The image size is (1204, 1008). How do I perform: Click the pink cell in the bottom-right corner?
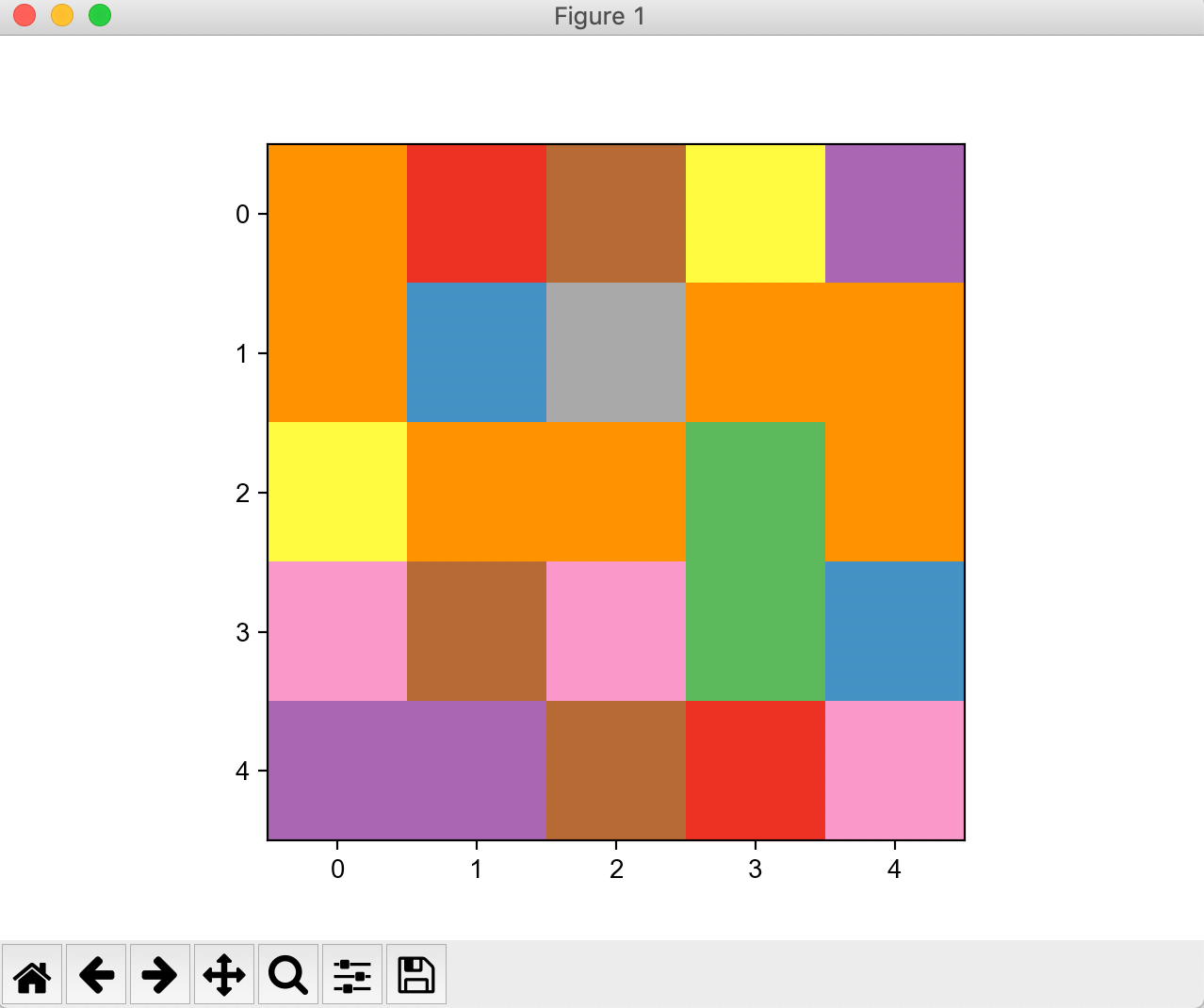893,771
